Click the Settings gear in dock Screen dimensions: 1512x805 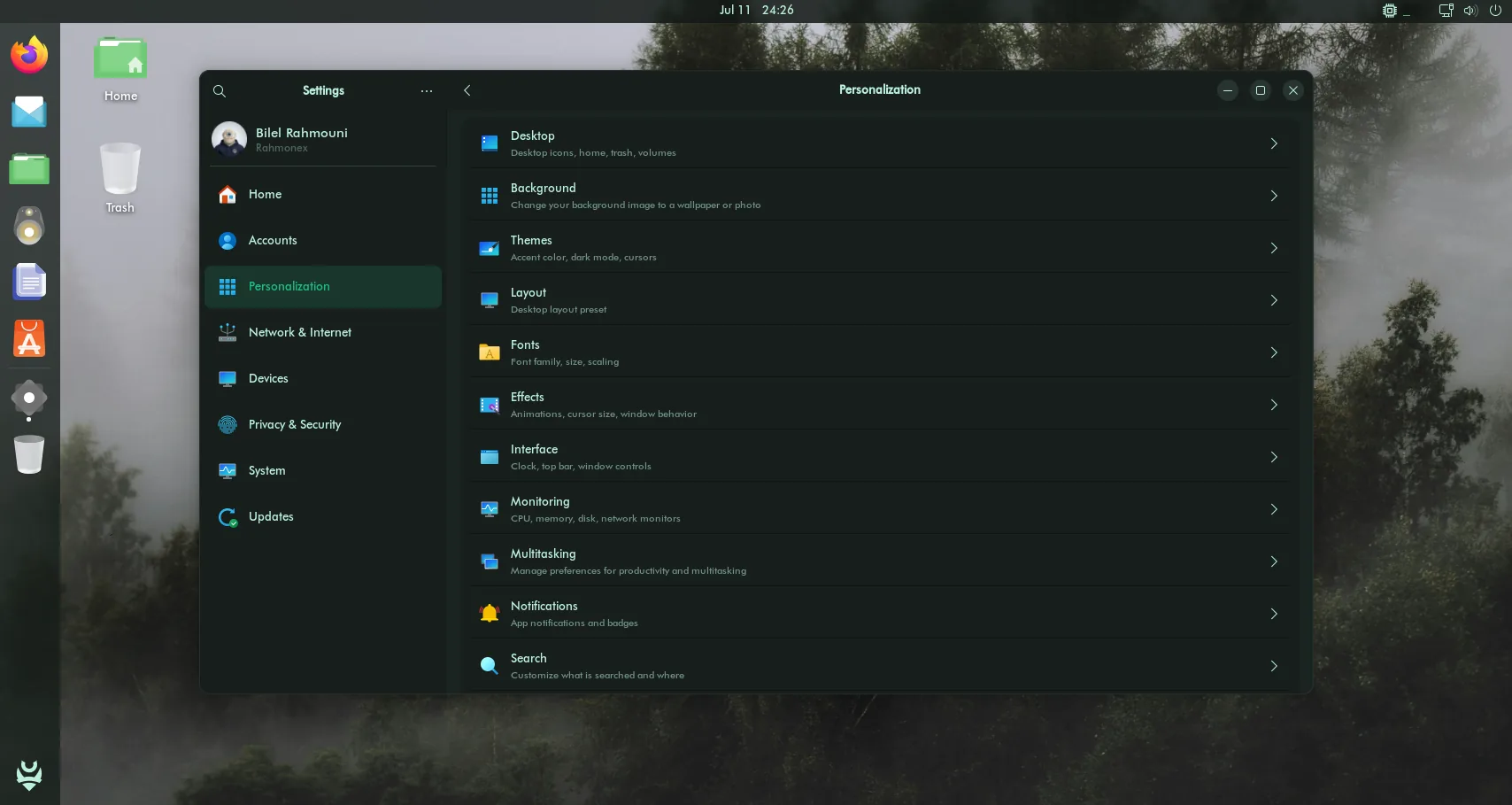coord(29,398)
